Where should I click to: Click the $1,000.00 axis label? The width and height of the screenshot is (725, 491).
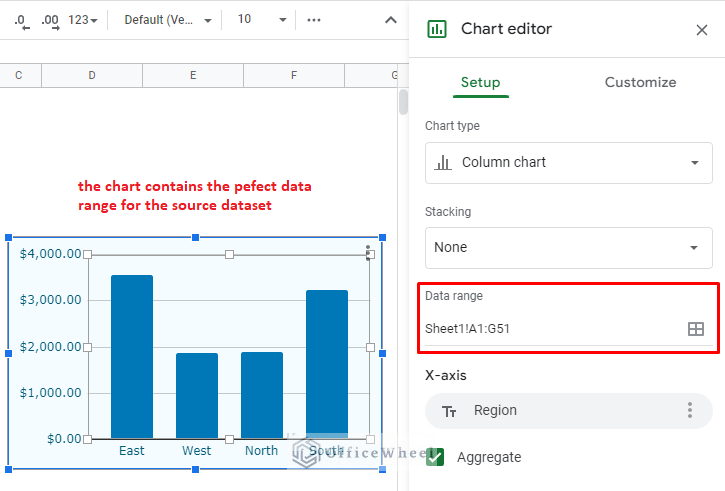(x=50, y=393)
